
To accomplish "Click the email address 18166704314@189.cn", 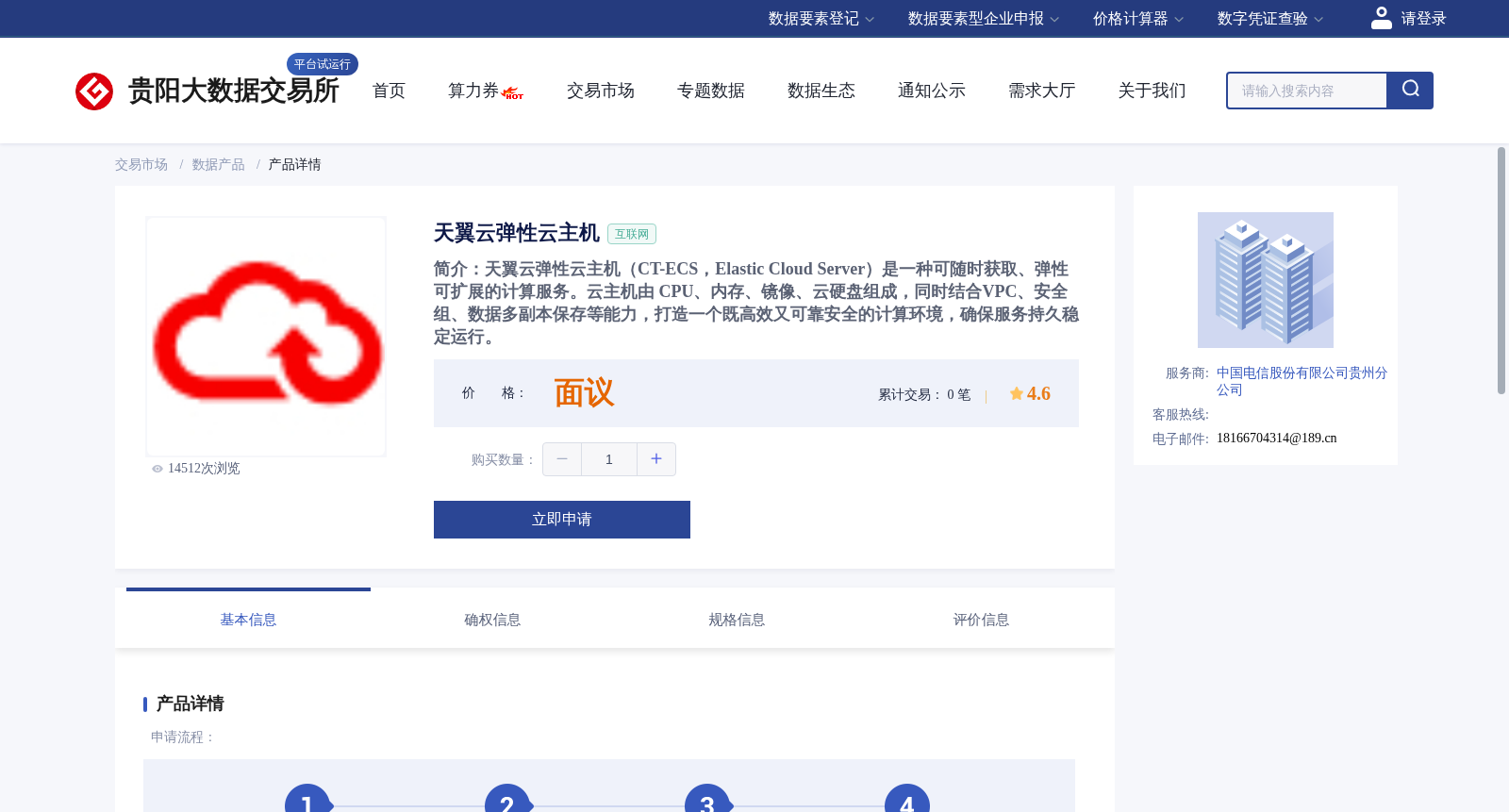I will pyautogui.click(x=1277, y=439).
